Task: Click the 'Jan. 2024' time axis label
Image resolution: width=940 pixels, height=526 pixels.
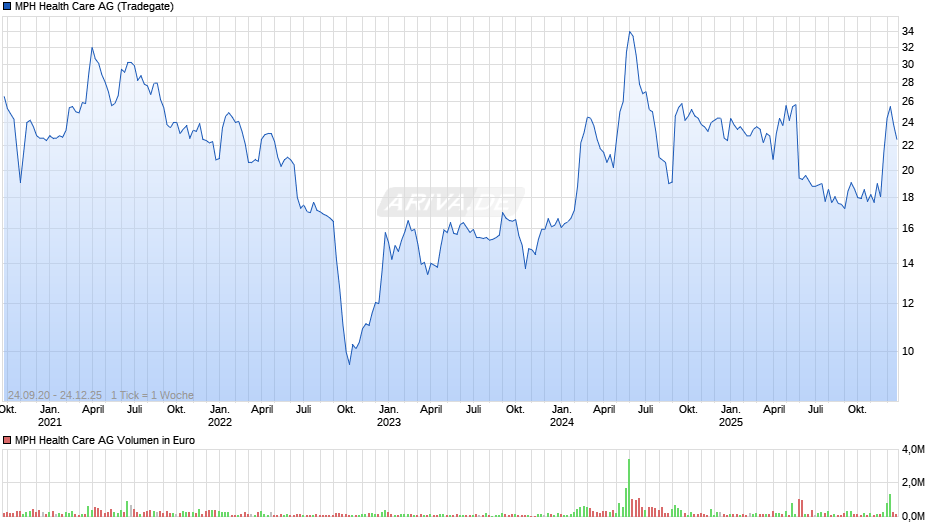Action: [x=562, y=416]
